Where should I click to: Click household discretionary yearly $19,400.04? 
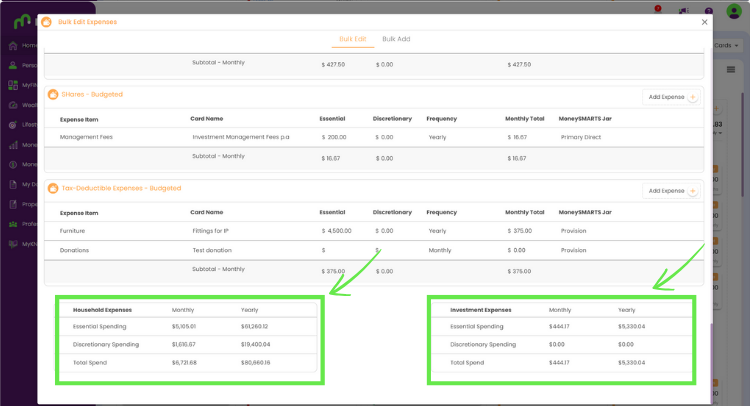(x=255, y=344)
